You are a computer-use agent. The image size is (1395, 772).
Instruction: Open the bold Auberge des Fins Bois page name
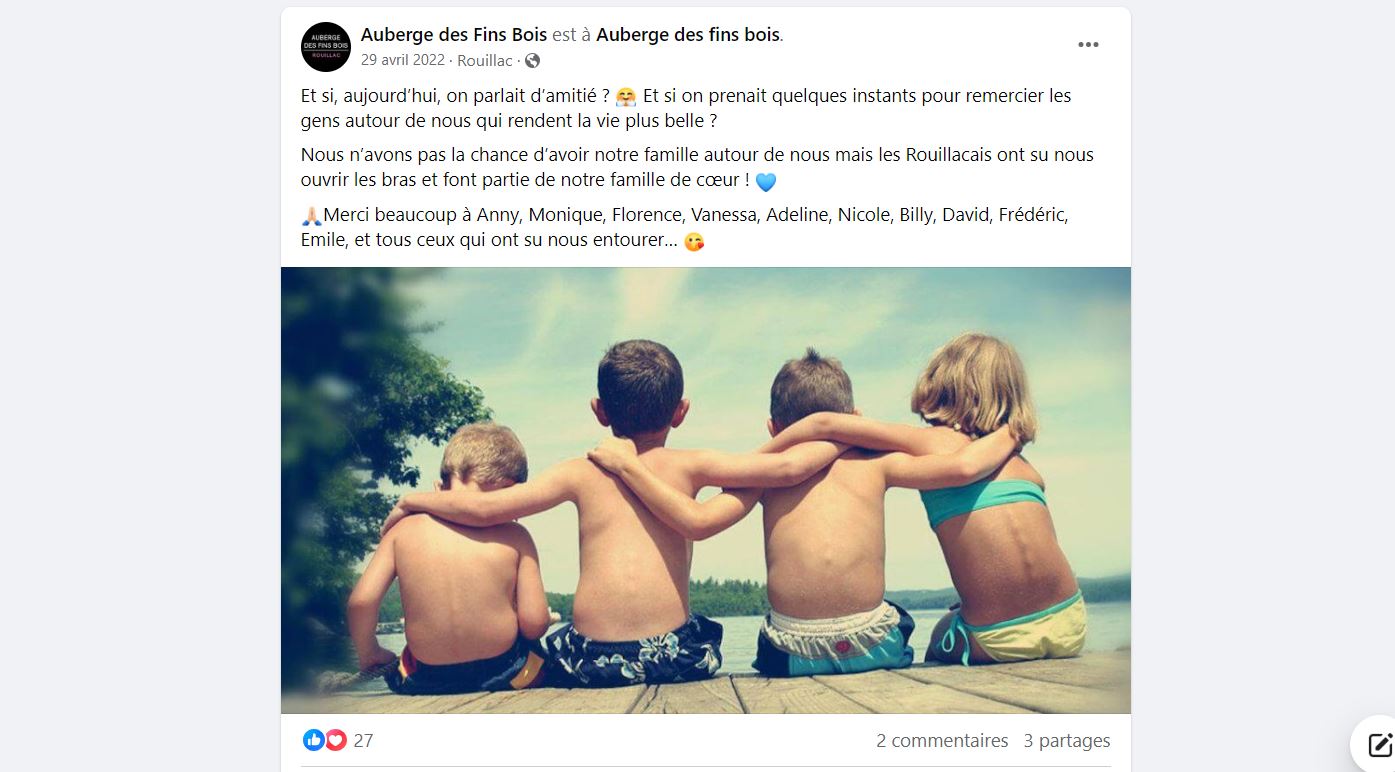coord(454,35)
